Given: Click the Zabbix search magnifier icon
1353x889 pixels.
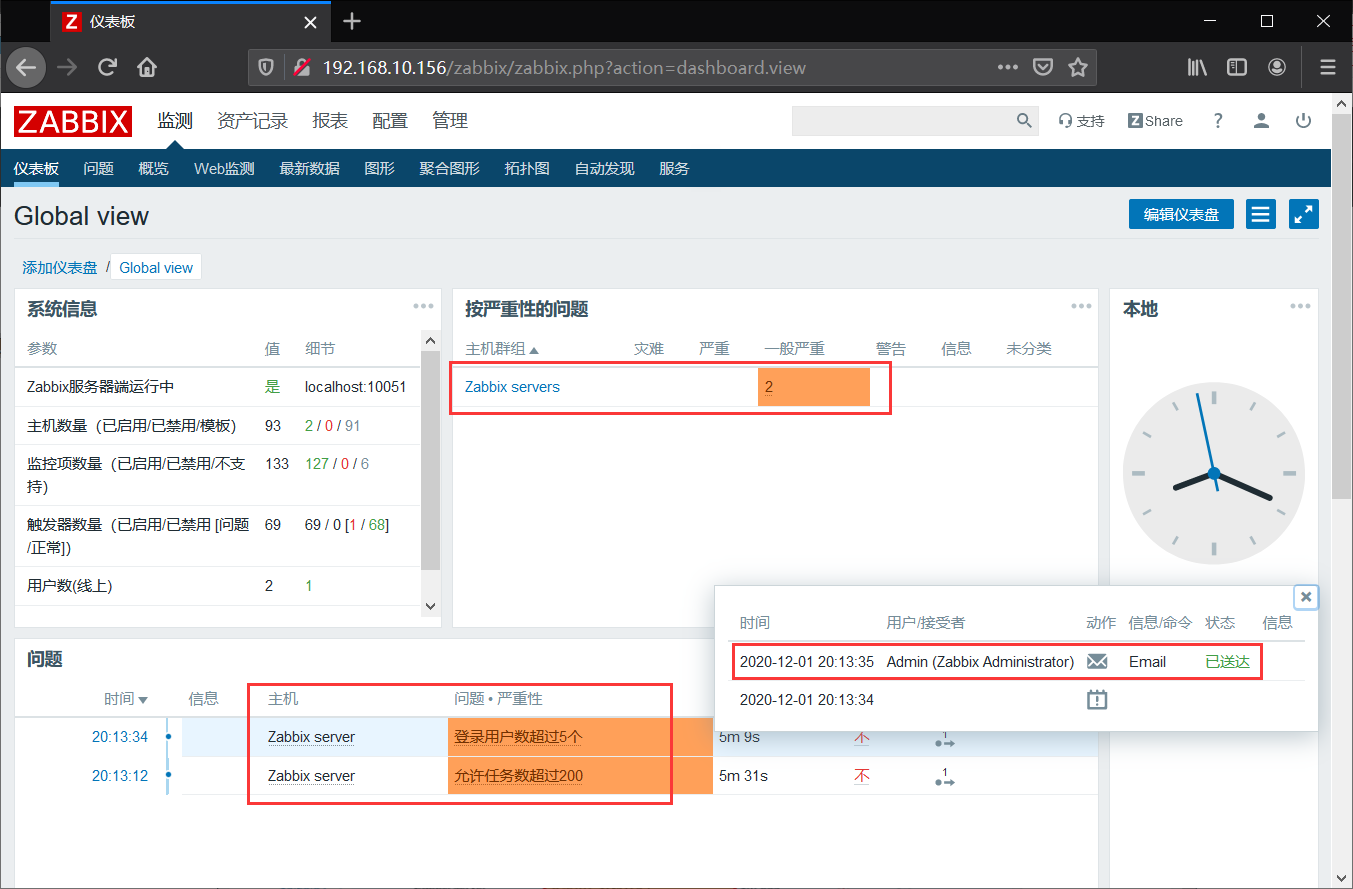Looking at the screenshot, I should click(x=1024, y=121).
